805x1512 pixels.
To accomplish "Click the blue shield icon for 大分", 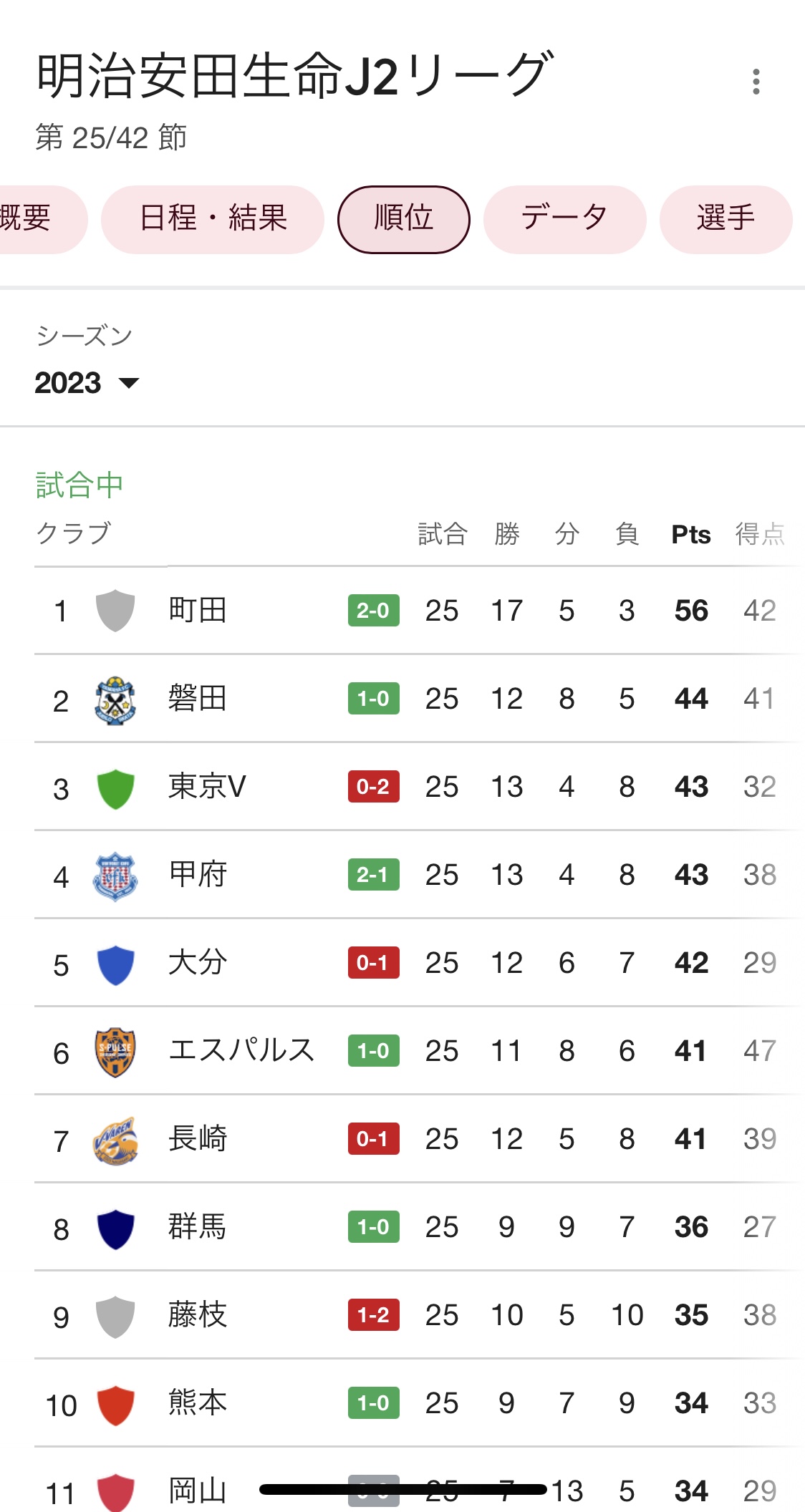I will coord(115,964).
